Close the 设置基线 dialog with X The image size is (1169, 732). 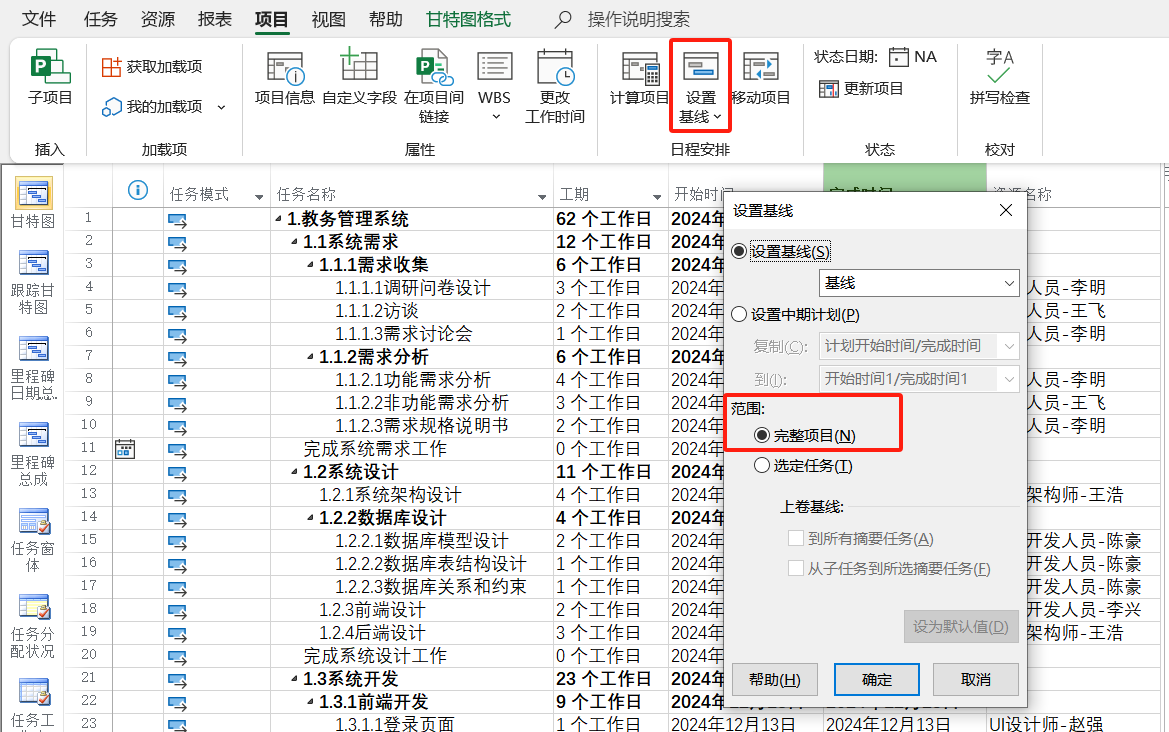(1006, 210)
